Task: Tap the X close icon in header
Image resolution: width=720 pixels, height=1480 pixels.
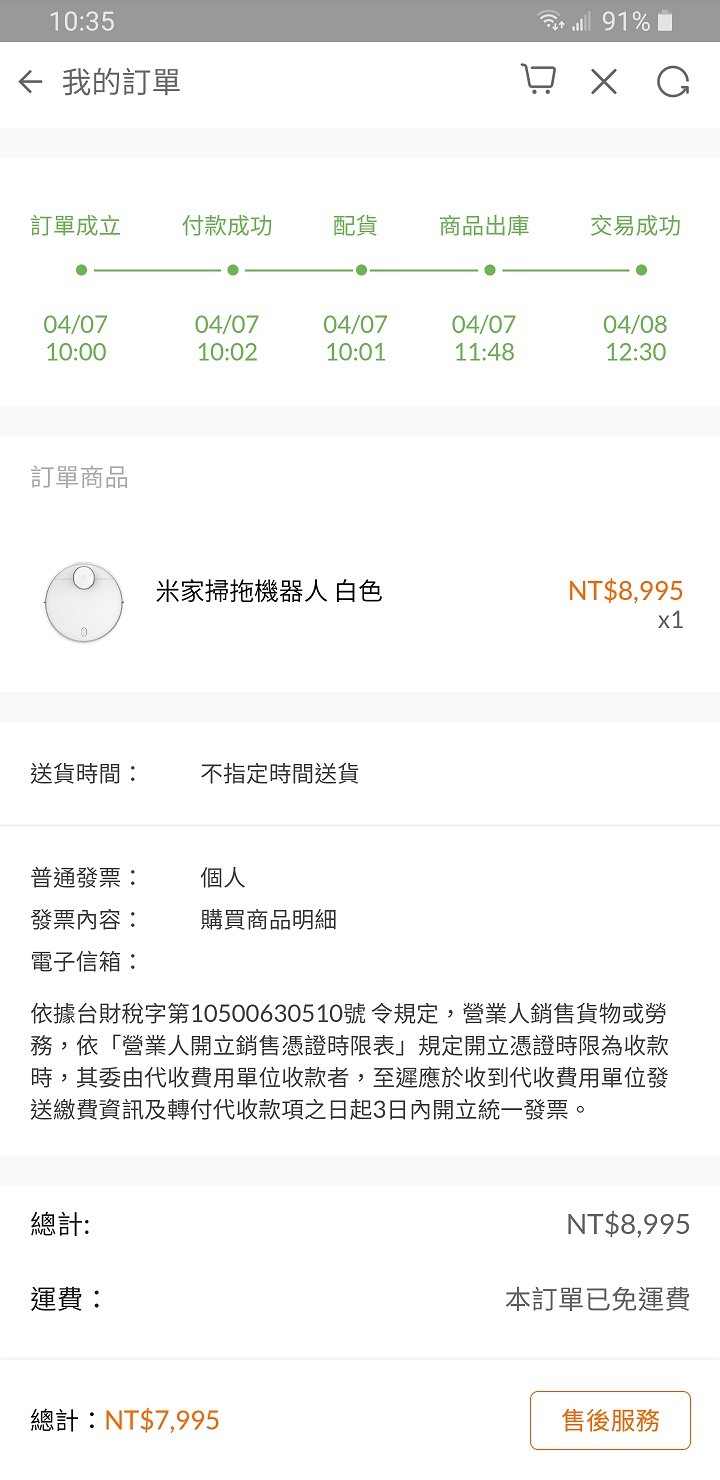Action: tap(604, 82)
